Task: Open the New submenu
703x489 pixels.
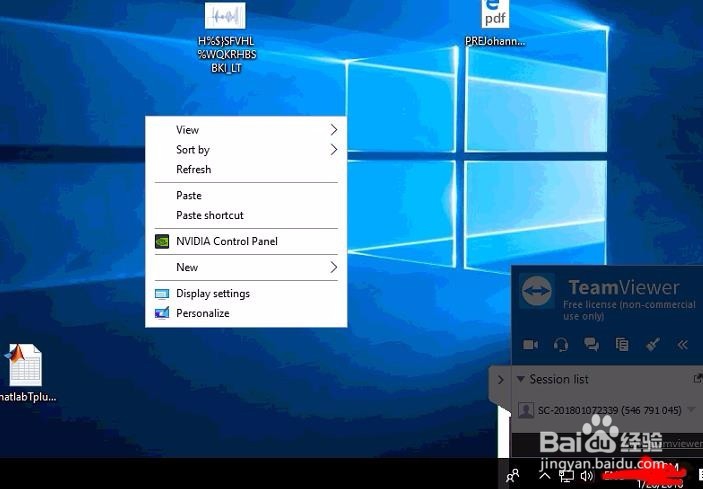Action: (x=246, y=267)
